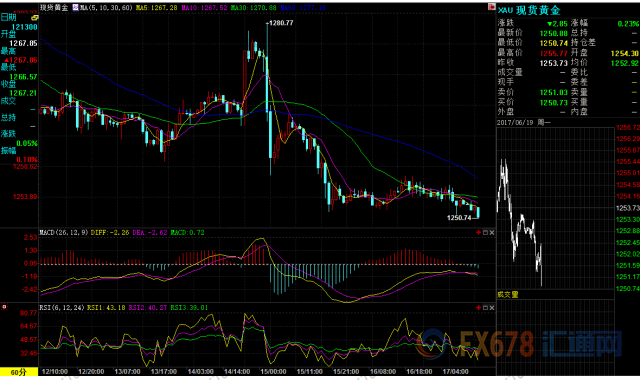Image resolution: width=640 pixels, height=380 pixels.
Task: Click the 1280.77 high price marker
Action: (x=280, y=23)
